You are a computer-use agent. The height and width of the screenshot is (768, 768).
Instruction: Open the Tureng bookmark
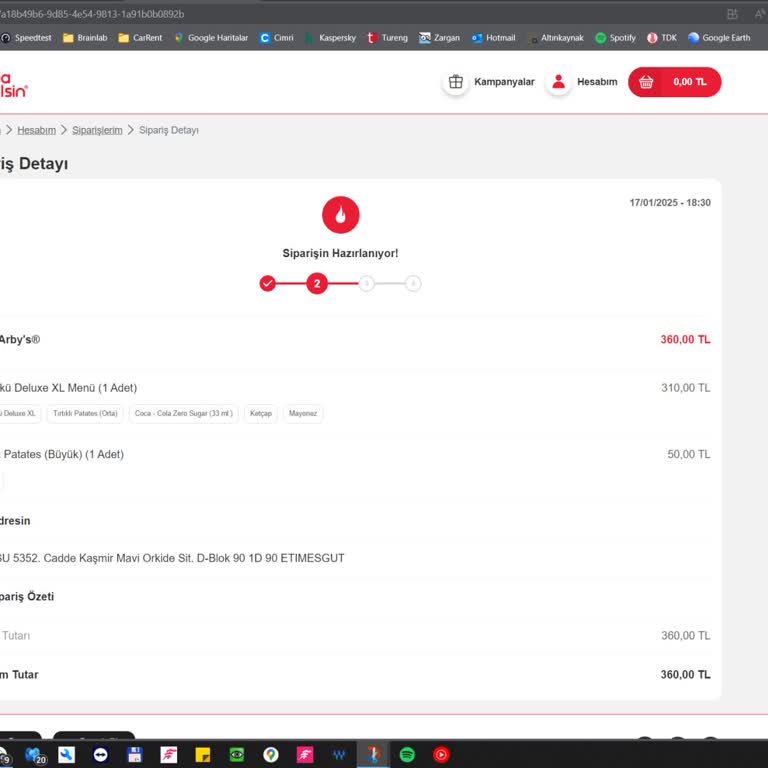pos(387,38)
